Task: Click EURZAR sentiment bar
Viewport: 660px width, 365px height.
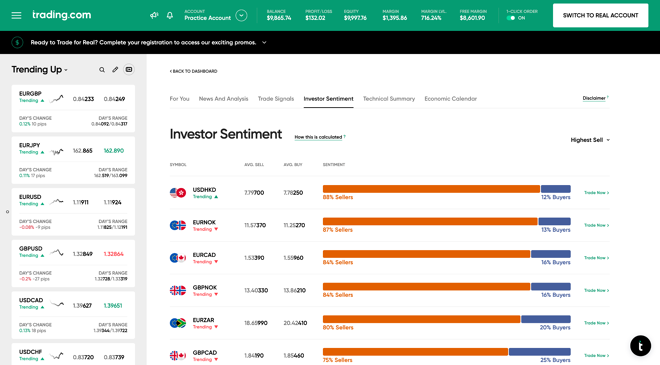Action: [447, 319]
